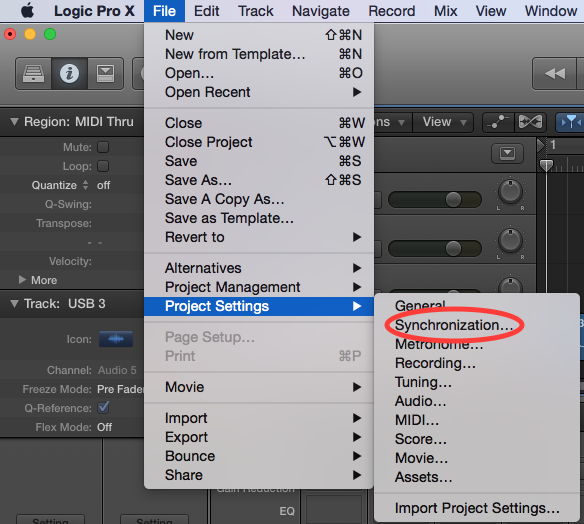Viewport: 584px width, 524px height.
Task: Enable the Loop checkbox
Action: pyautogui.click(x=103, y=166)
